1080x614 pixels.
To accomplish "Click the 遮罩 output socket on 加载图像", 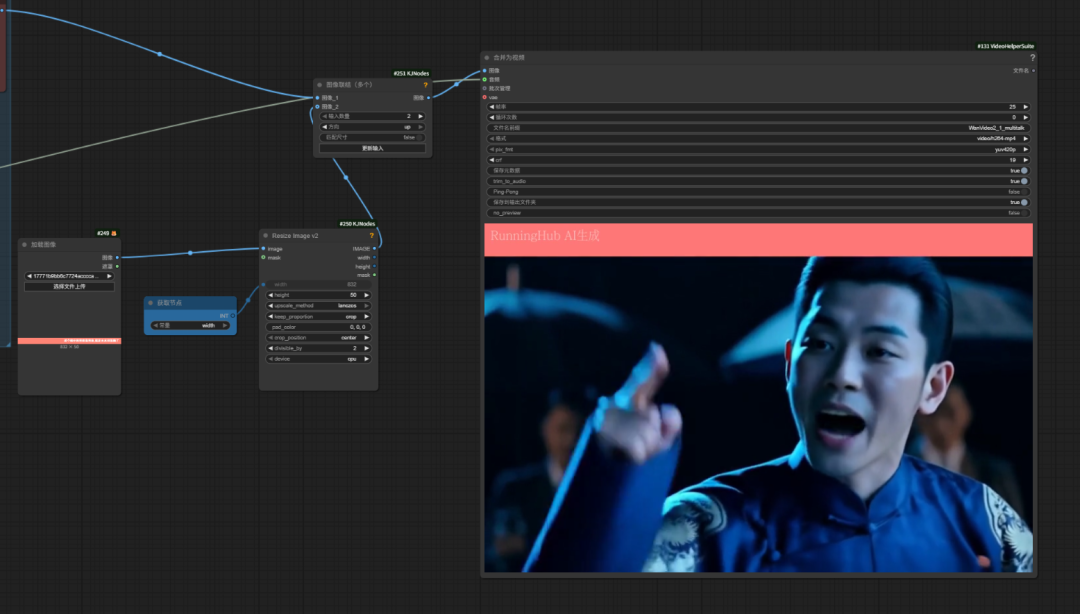I will (x=117, y=266).
